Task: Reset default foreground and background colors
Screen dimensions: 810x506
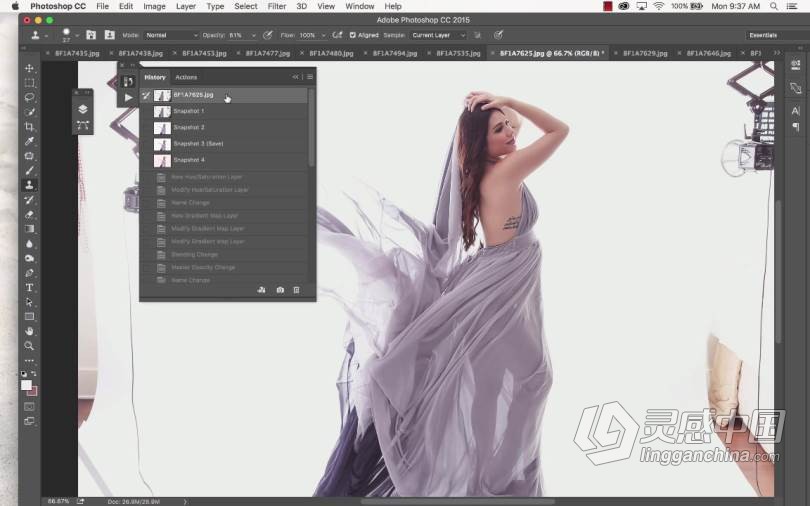Action: tap(24, 373)
